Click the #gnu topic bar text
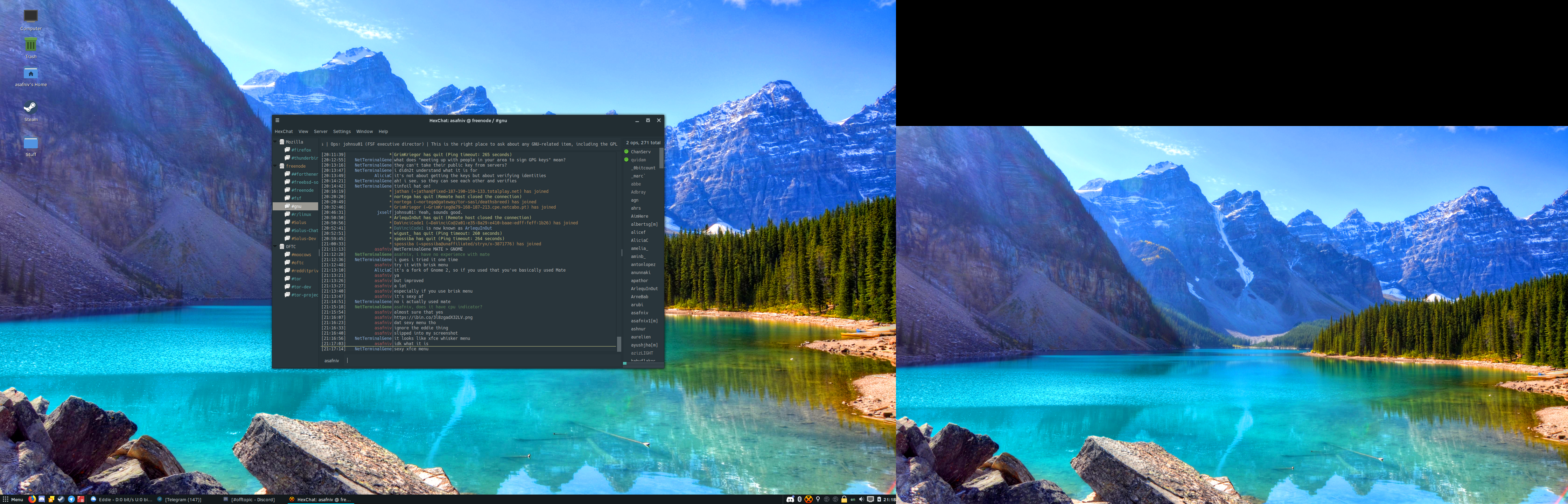Image resolution: width=1568 pixels, height=504 pixels. click(469, 144)
